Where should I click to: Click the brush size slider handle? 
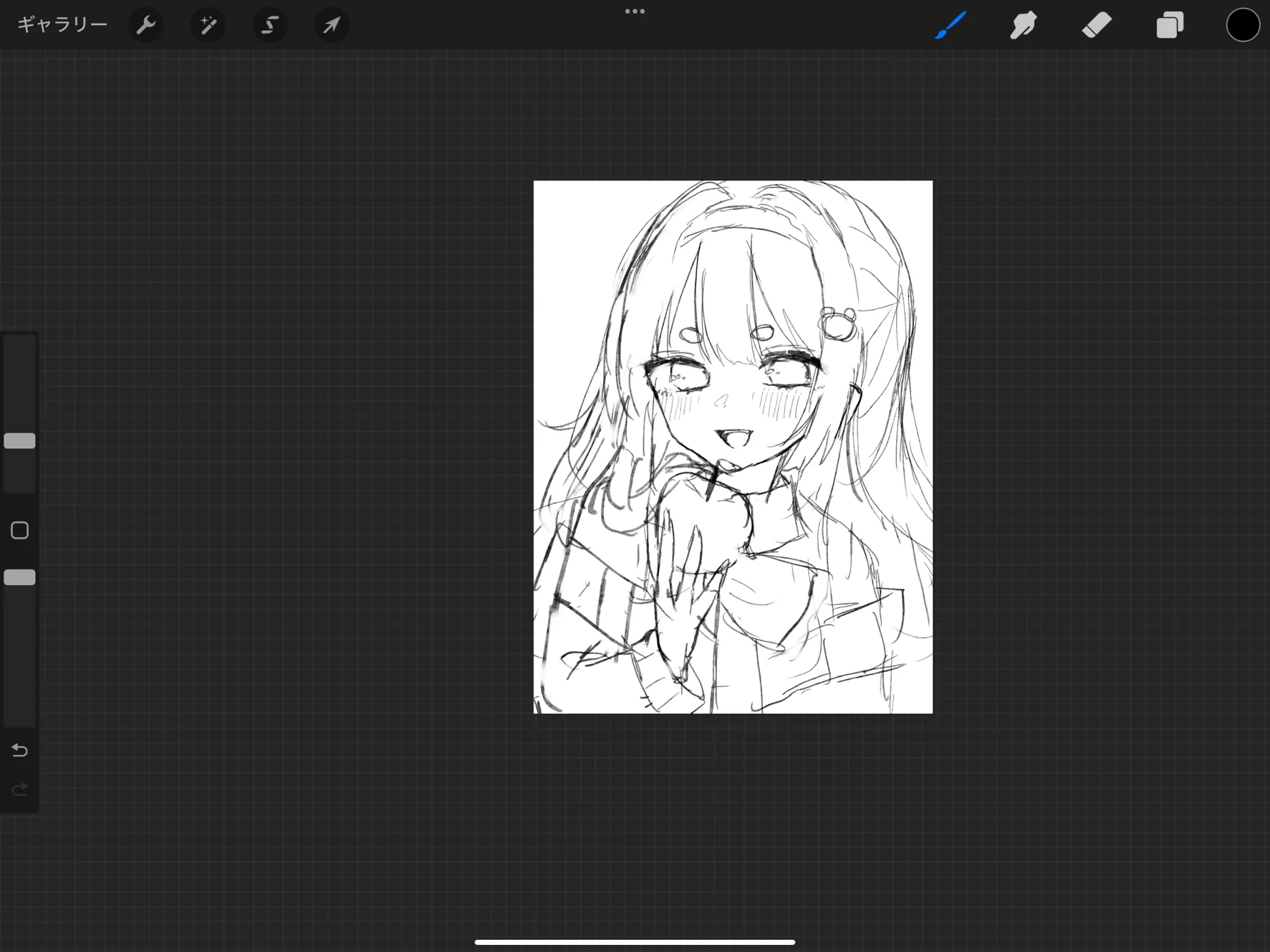(19, 441)
